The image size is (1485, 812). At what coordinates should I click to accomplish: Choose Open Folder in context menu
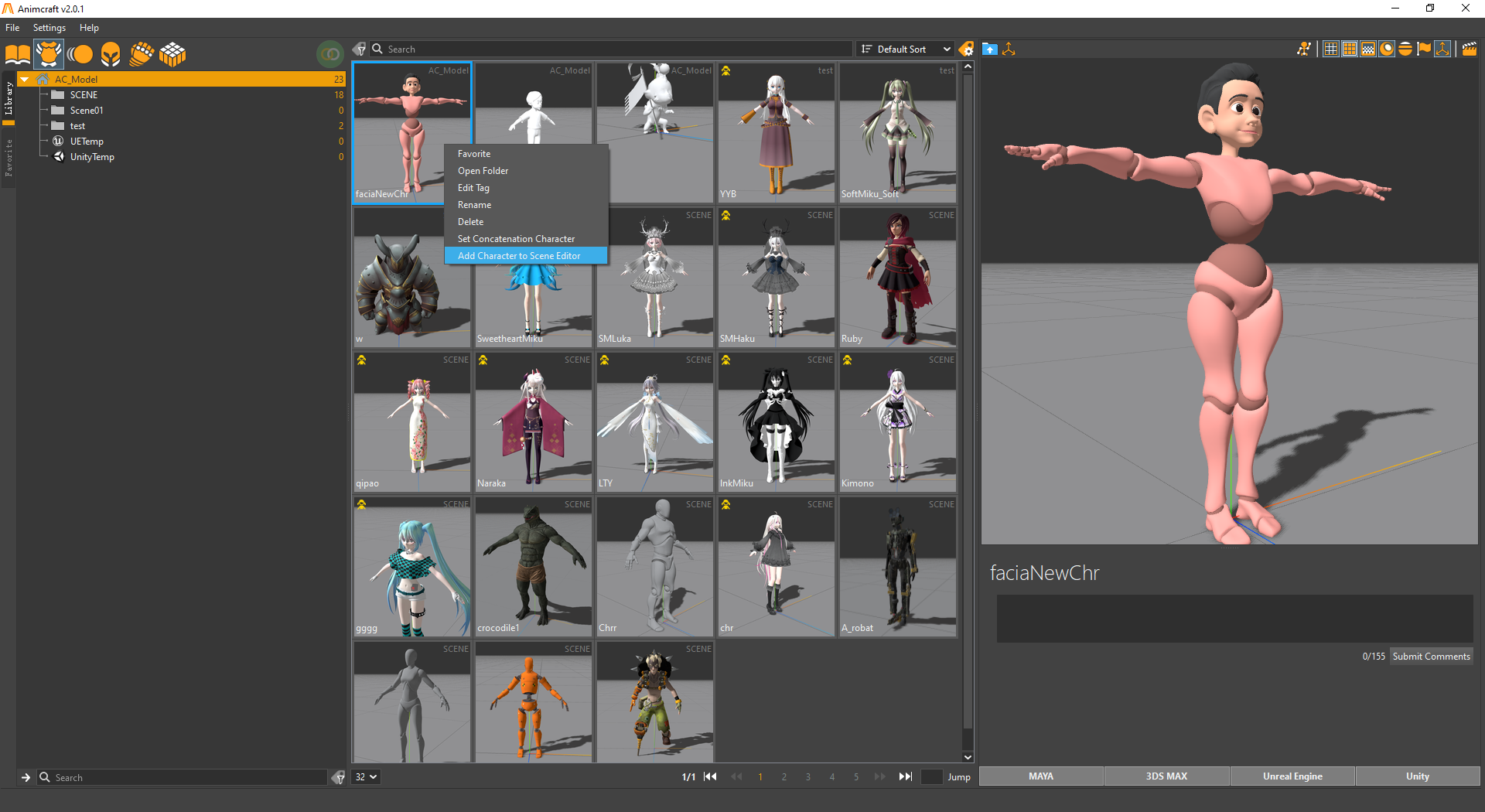pyautogui.click(x=526, y=171)
